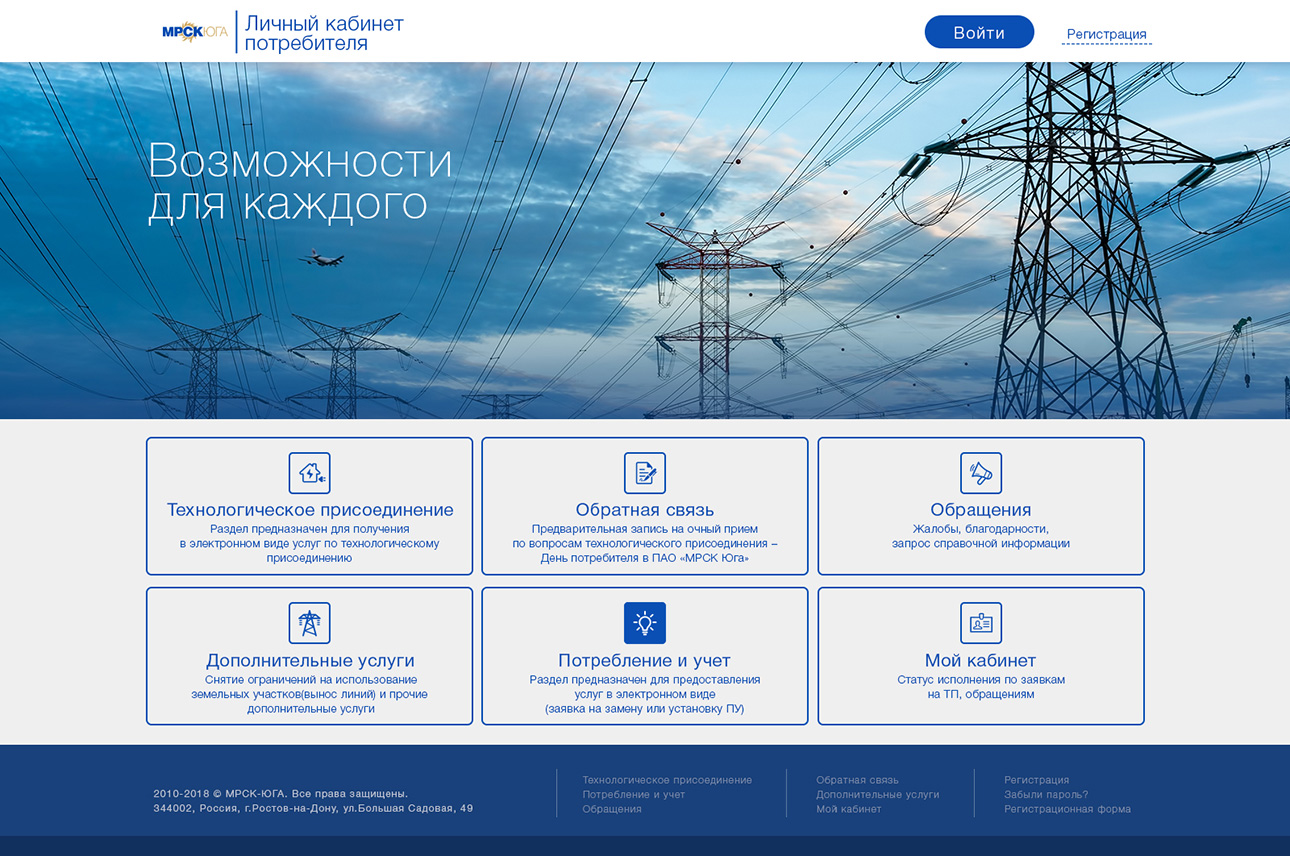Open the Дополнительные услуги card heading
This screenshot has height=856, width=1290.
309,660
